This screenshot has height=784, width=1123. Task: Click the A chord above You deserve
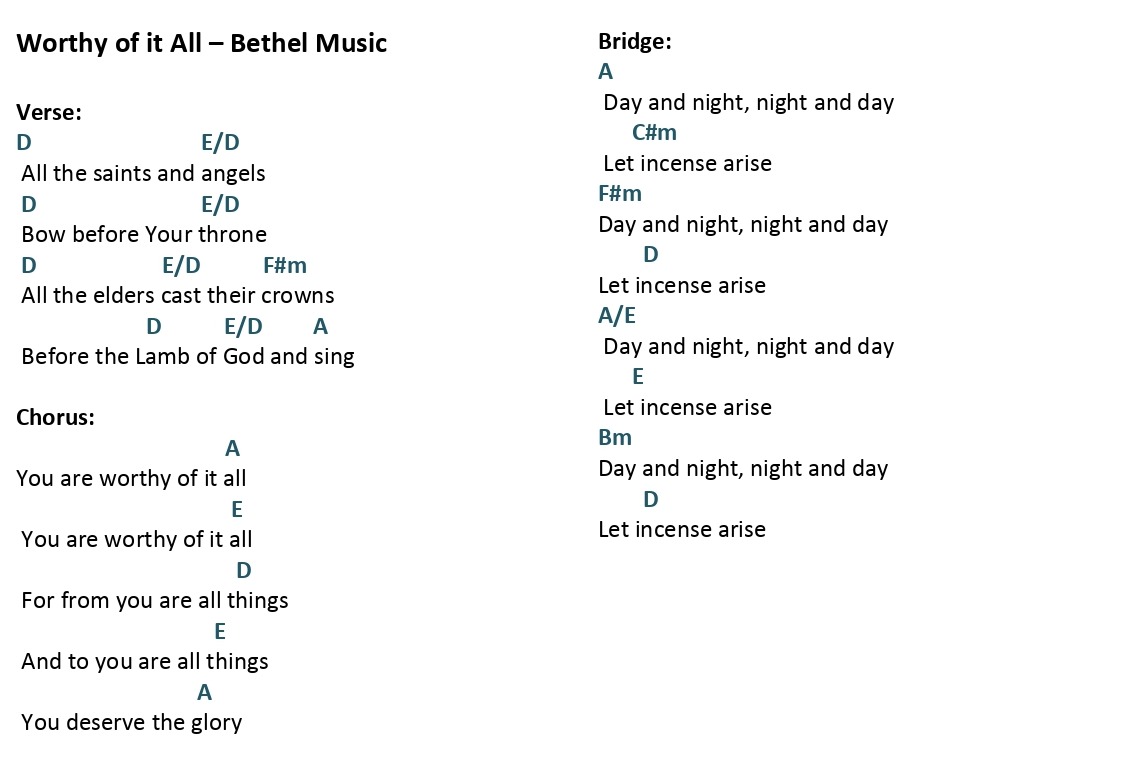204,692
